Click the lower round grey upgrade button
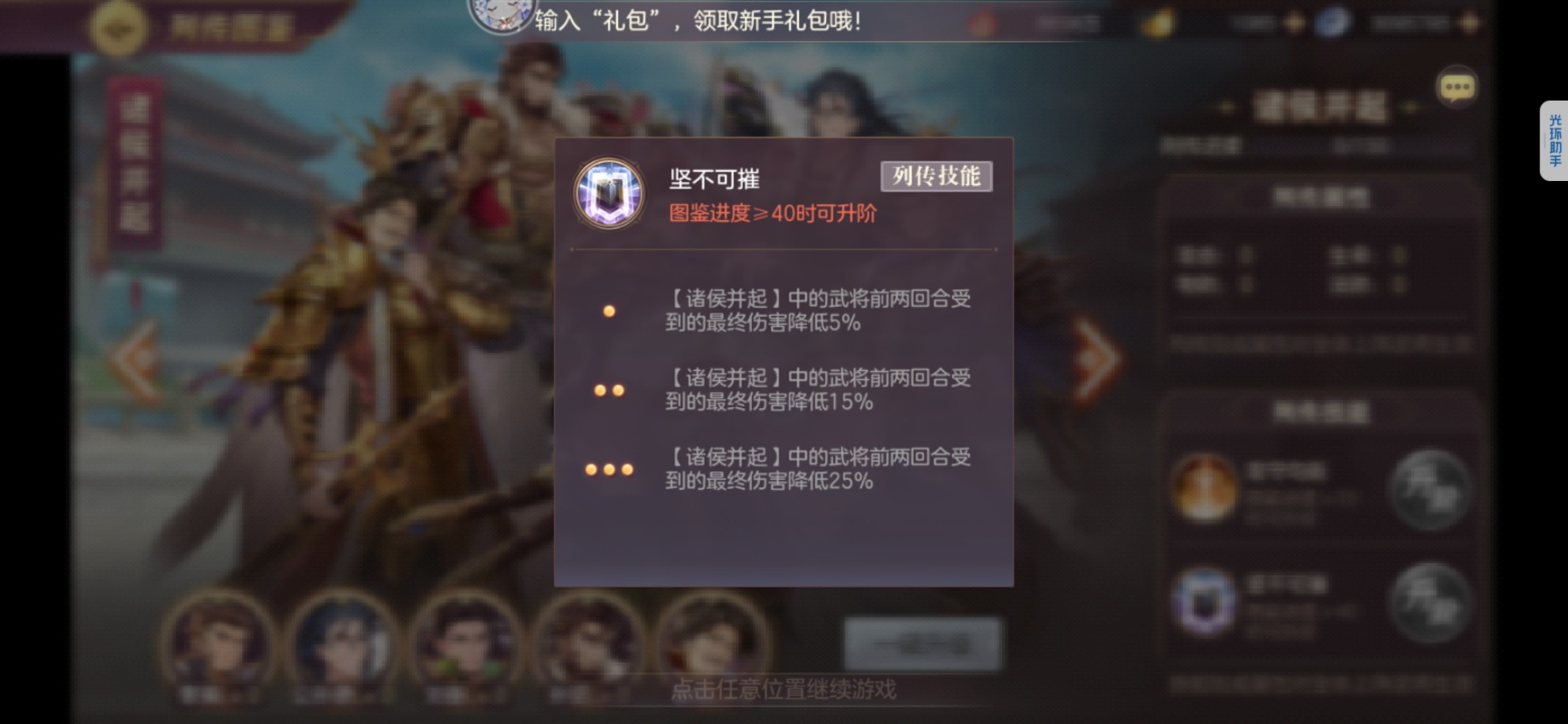The image size is (1568, 724). click(1430, 603)
